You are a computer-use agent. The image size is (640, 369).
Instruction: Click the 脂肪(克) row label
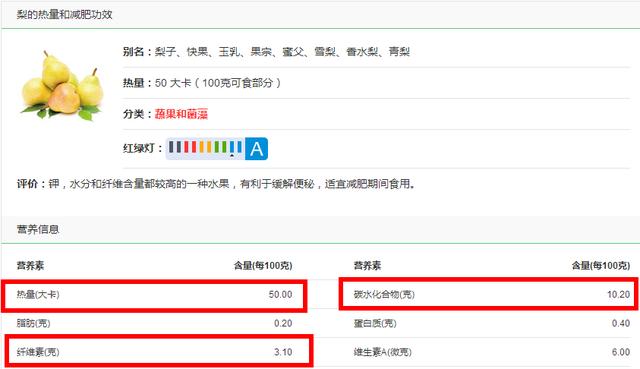click(x=33, y=324)
